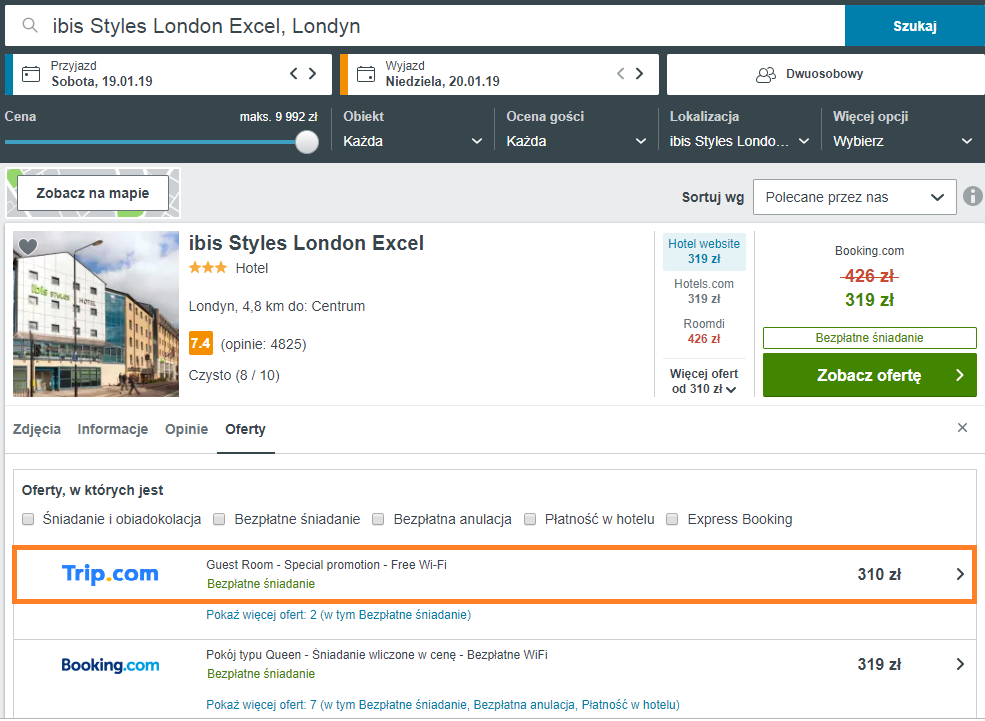Click Pokój typu Queen offer description

tap(377, 654)
